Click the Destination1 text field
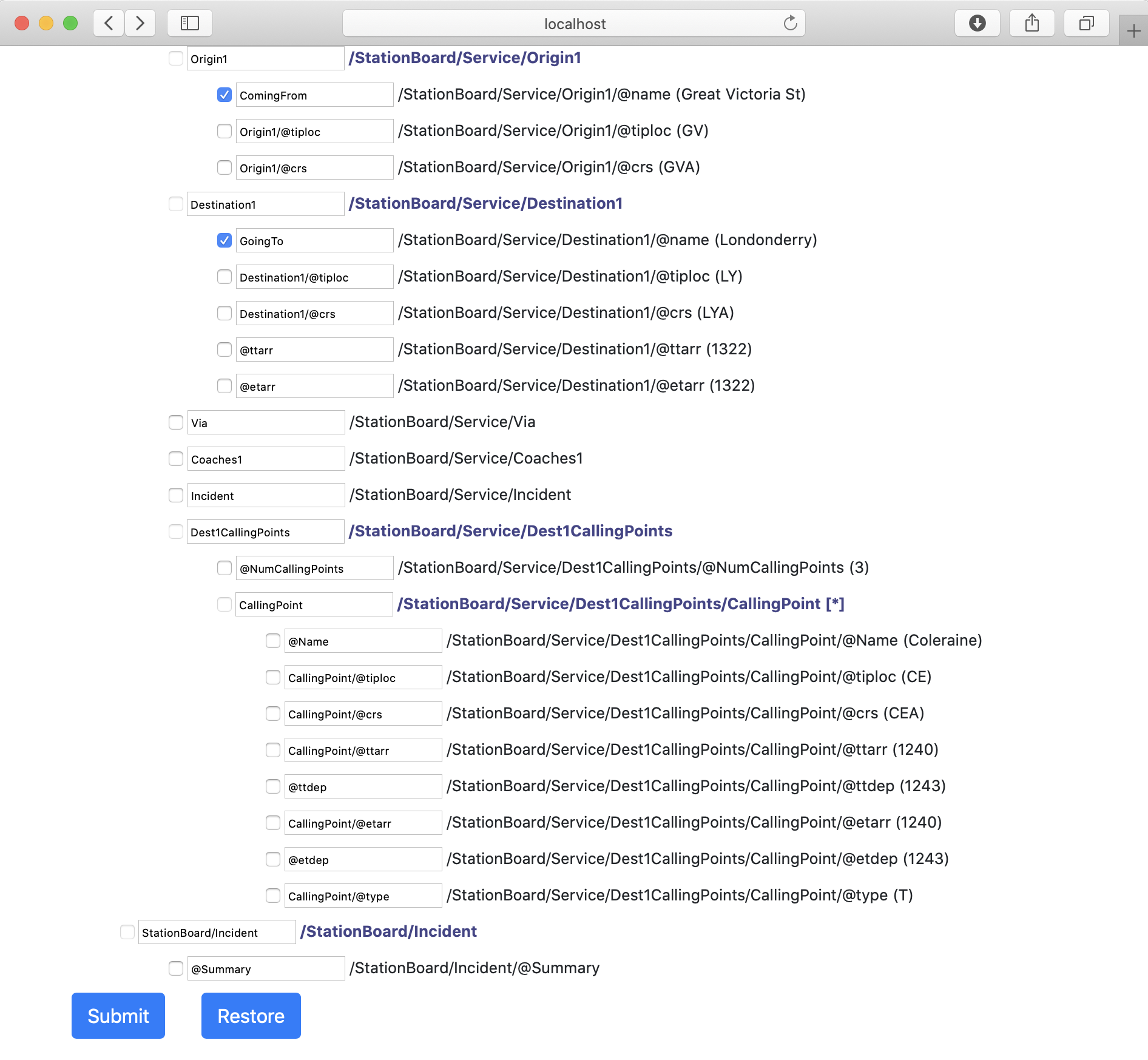 (x=266, y=204)
